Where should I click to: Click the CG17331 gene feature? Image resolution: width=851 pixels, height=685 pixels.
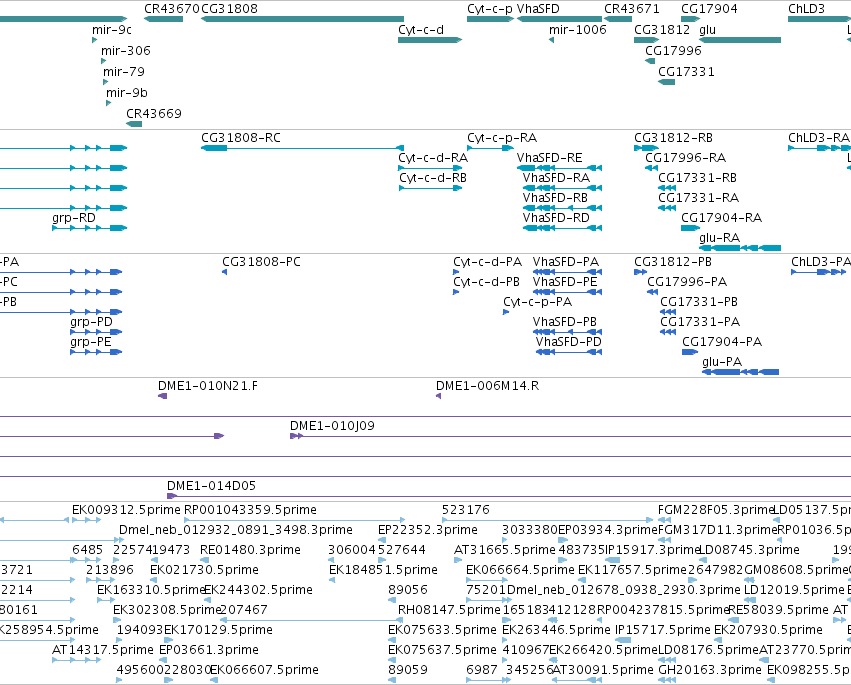tap(666, 82)
